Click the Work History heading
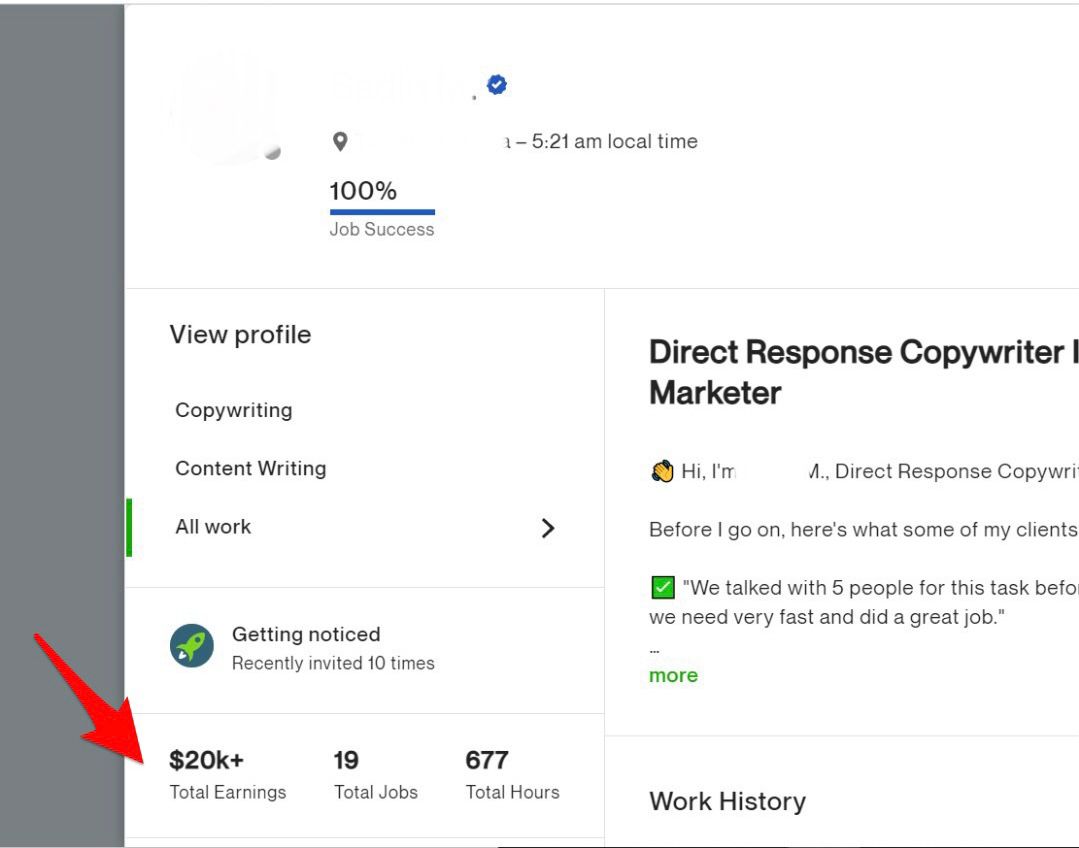Image resolution: width=1079 pixels, height=848 pixels. pos(727,802)
